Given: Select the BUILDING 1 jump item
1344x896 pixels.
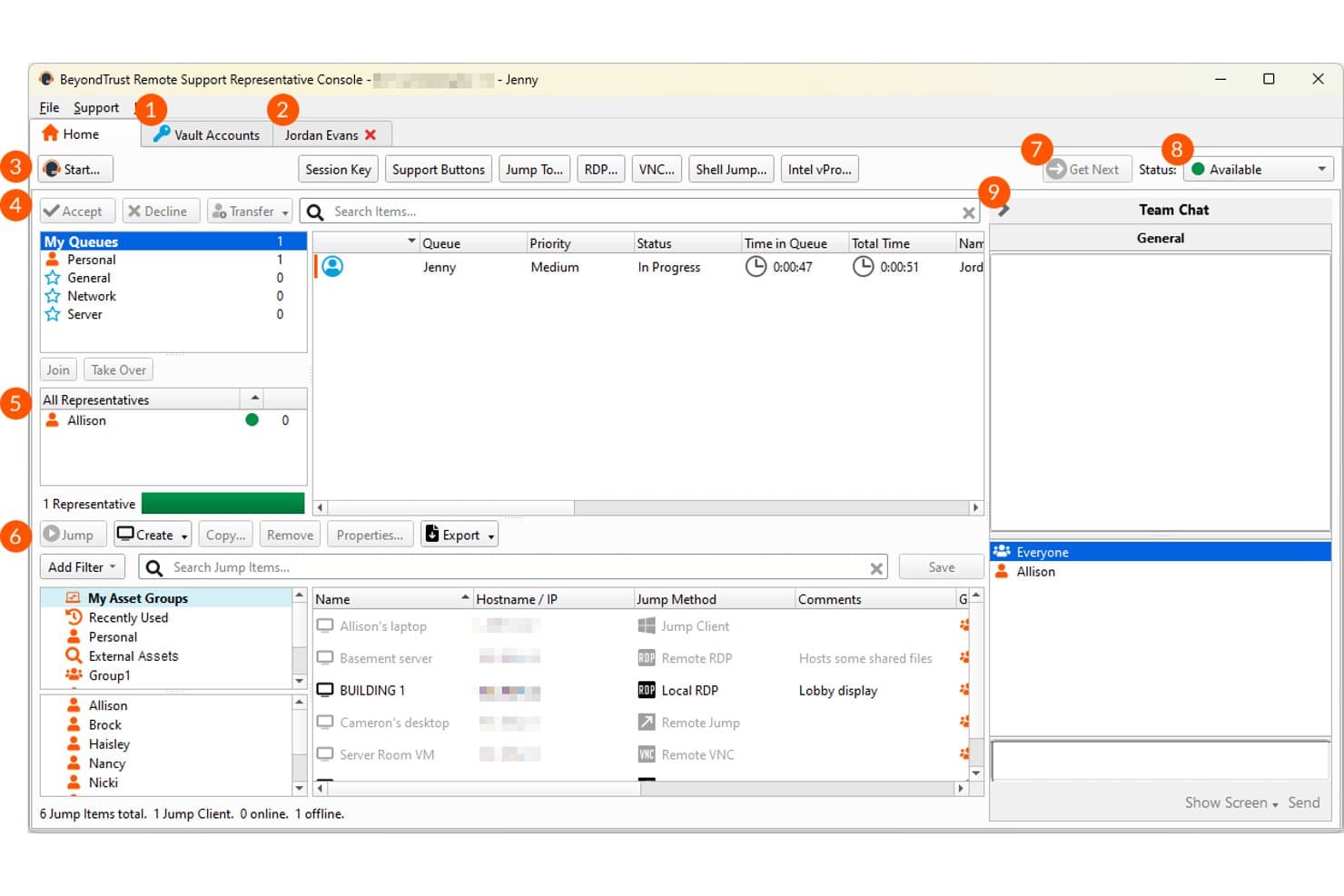Looking at the screenshot, I should pos(371,691).
